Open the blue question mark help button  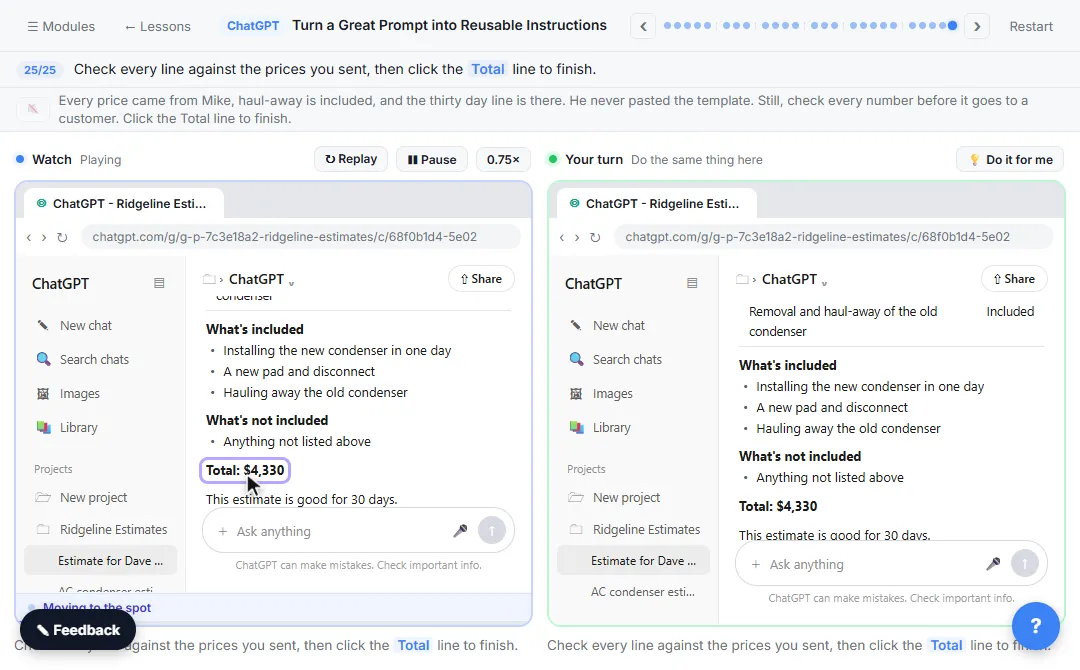pos(1035,626)
